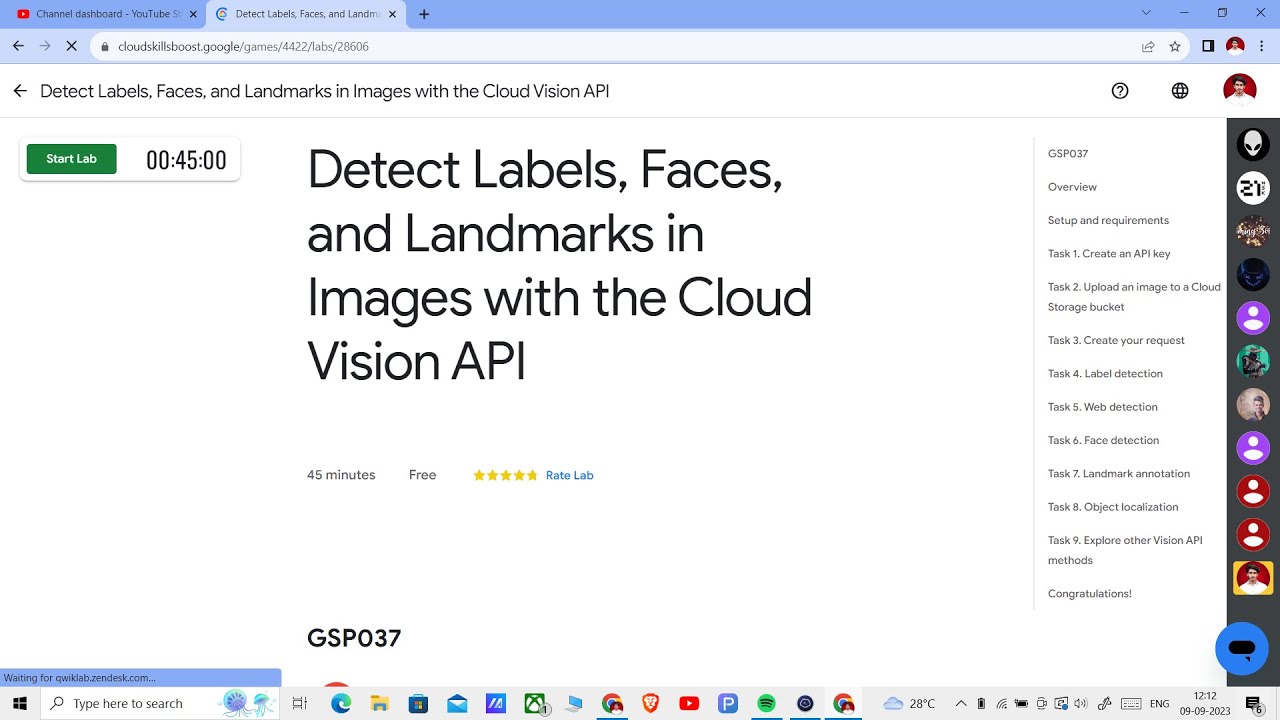Screen dimensions: 1280x720
Task: Open YouTube app from taskbar
Action: tap(689, 703)
